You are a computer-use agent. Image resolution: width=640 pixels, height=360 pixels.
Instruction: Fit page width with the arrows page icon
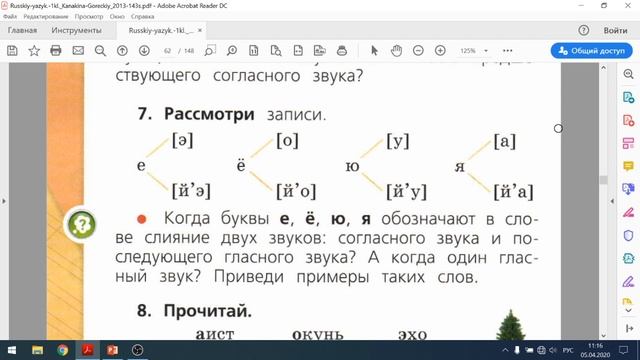pos(298,51)
